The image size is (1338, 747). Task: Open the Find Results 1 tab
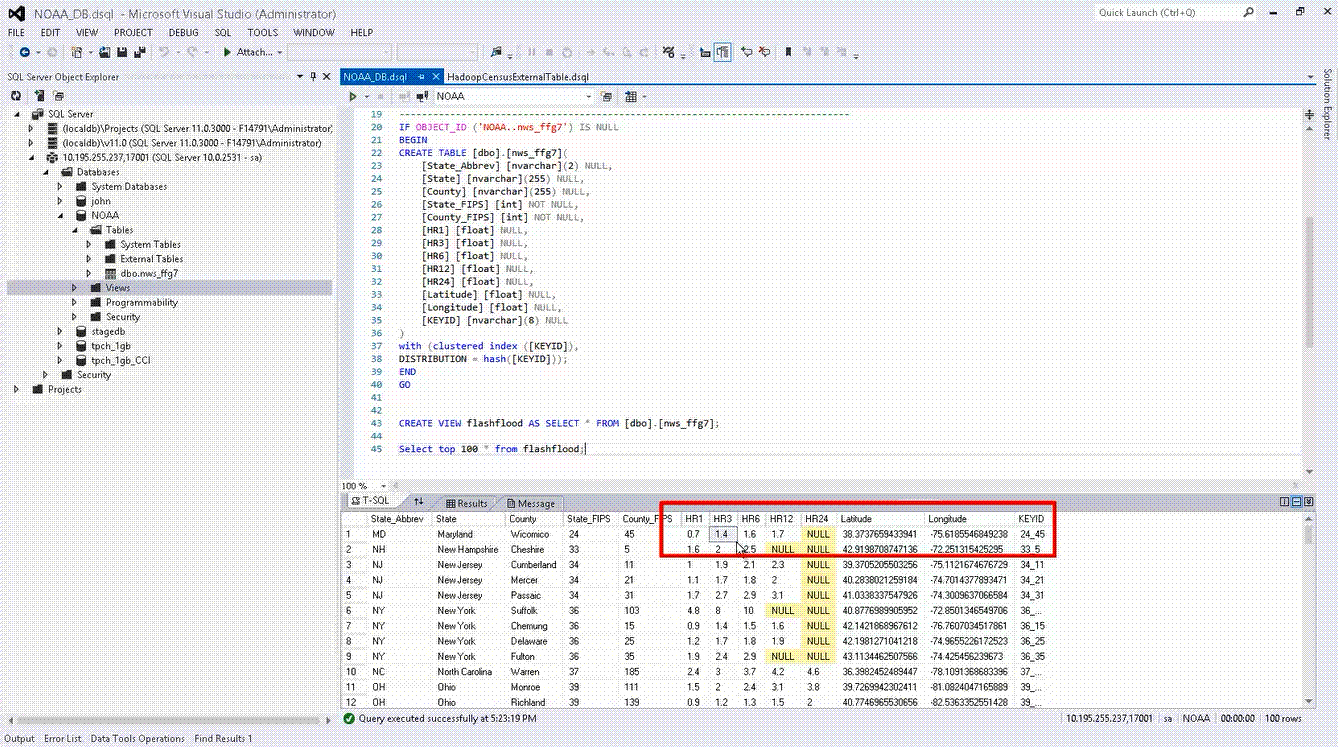click(x=223, y=739)
